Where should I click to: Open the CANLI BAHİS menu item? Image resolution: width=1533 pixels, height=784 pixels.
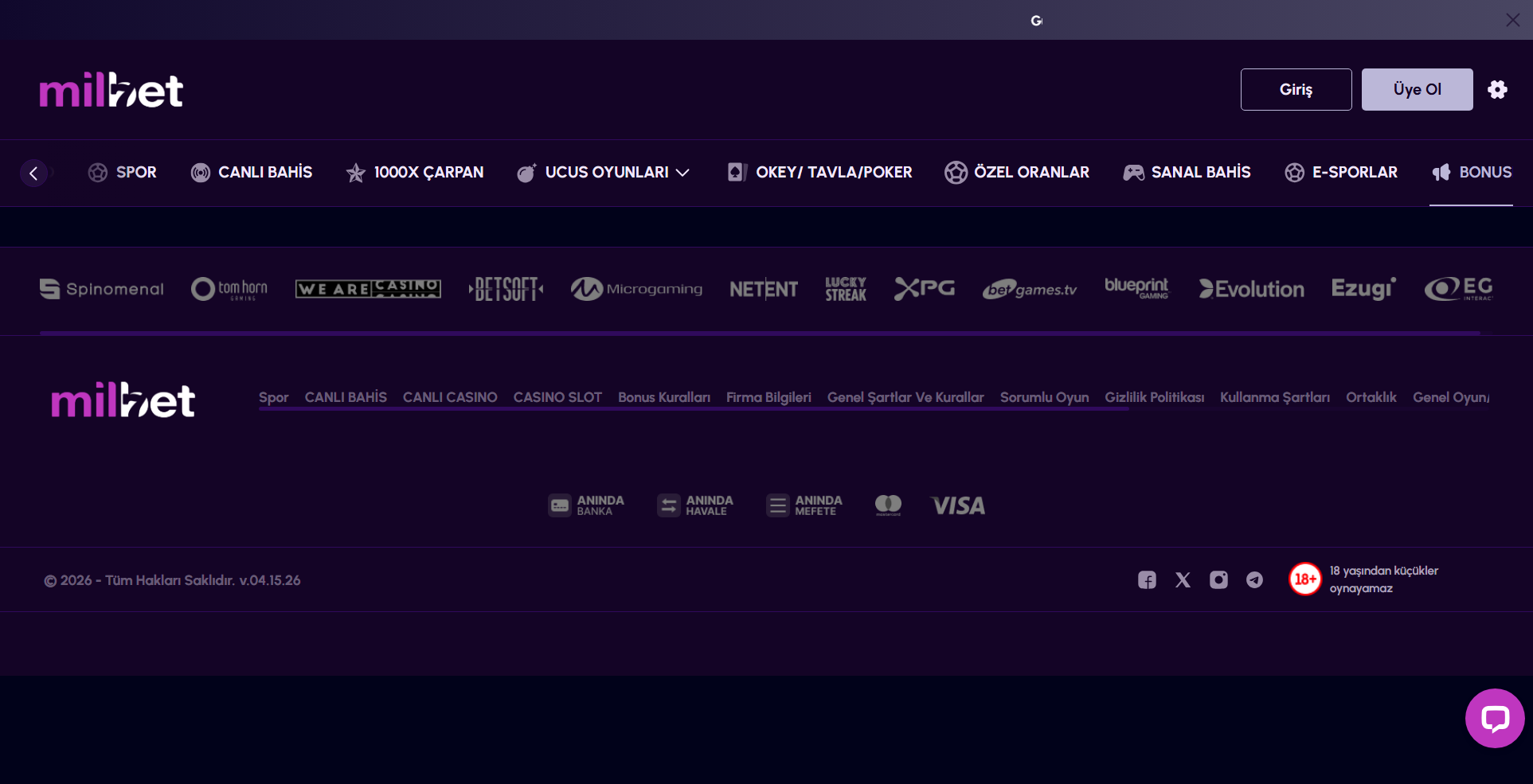pyautogui.click(x=251, y=173)
